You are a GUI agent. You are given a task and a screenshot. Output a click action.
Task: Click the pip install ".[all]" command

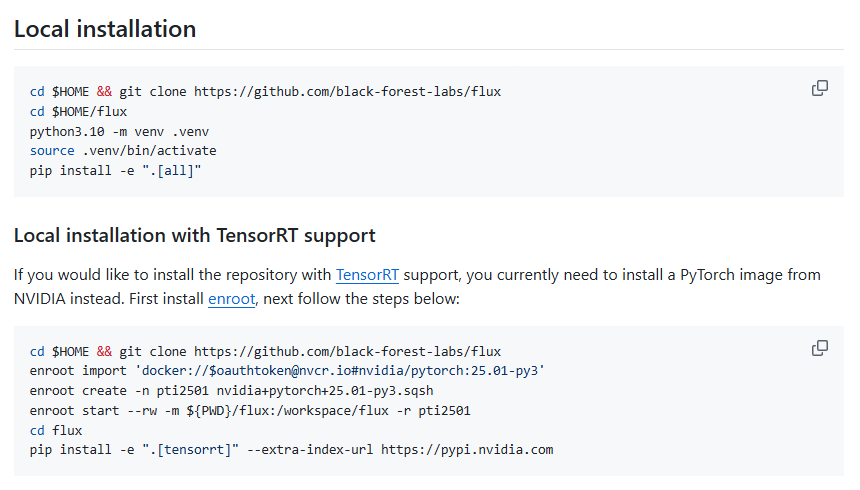(x=115, y=170)
